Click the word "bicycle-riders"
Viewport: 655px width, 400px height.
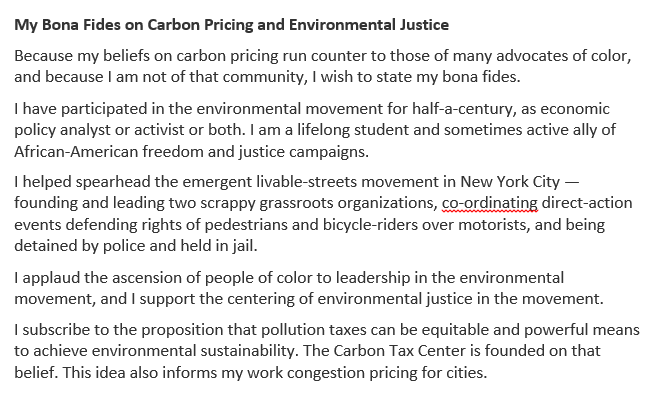point(370,225)
